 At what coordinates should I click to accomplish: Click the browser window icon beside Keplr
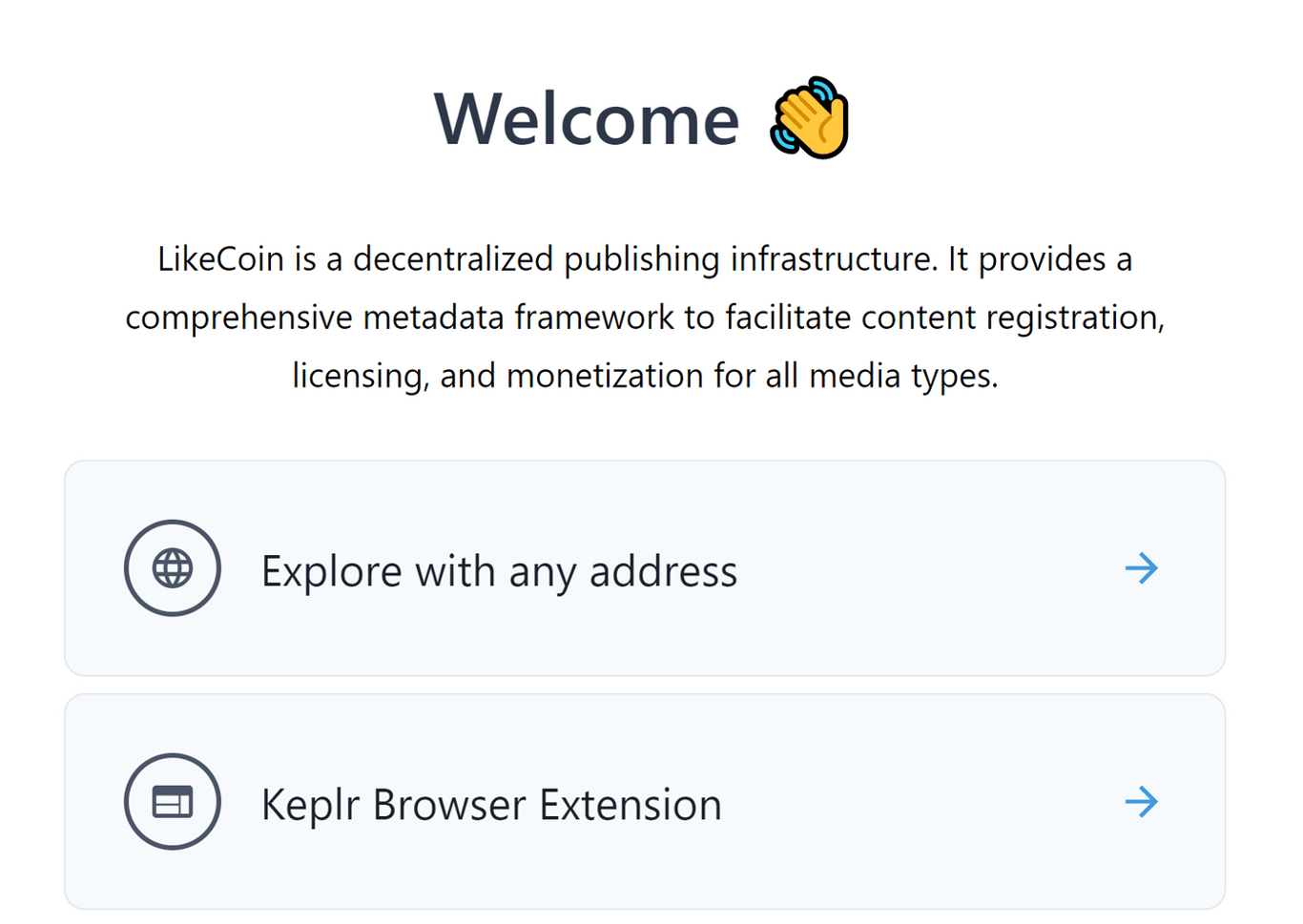[173, 802]
